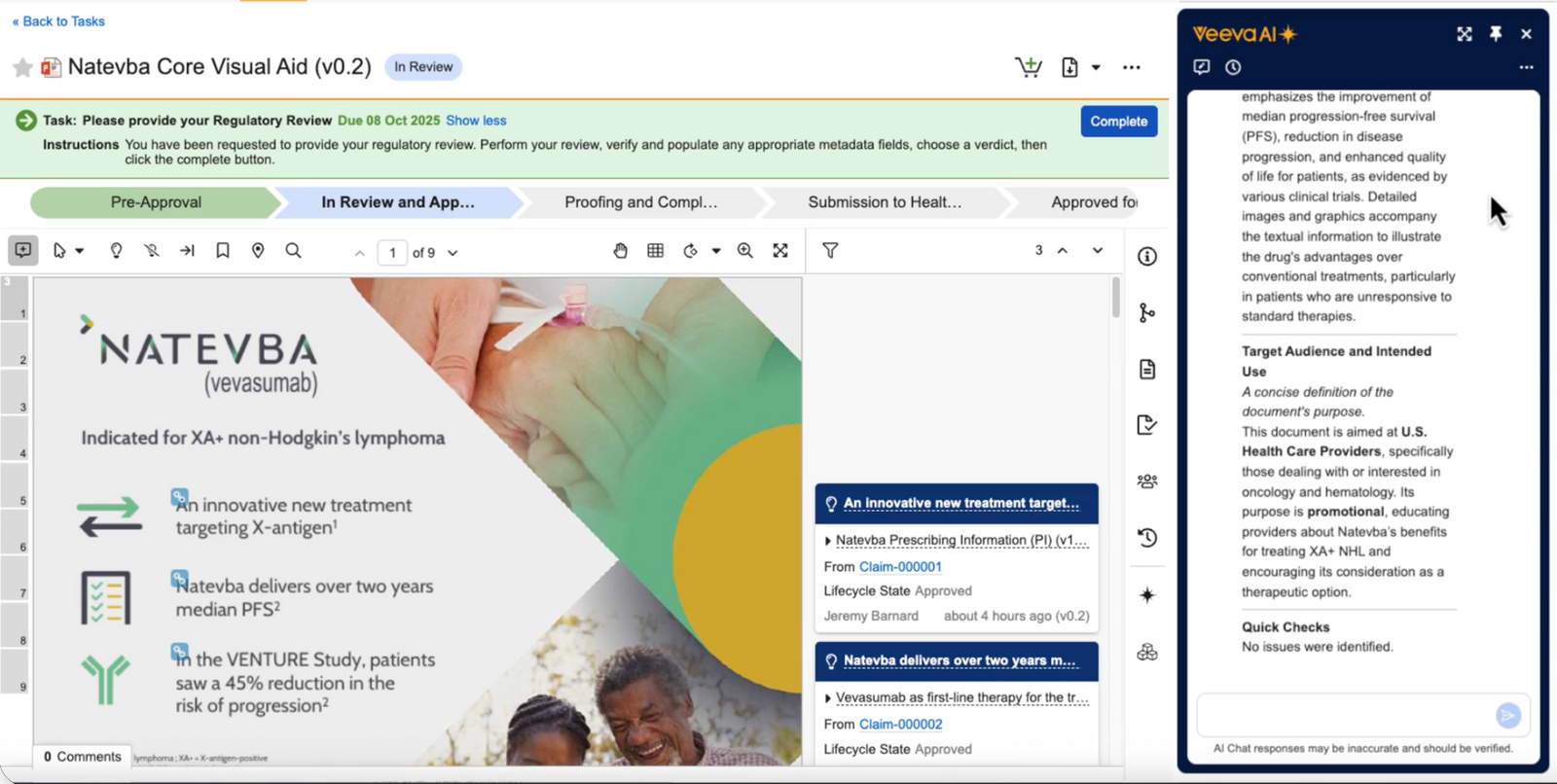Pin the Veeva AI panel

[x=1496, y=34]
